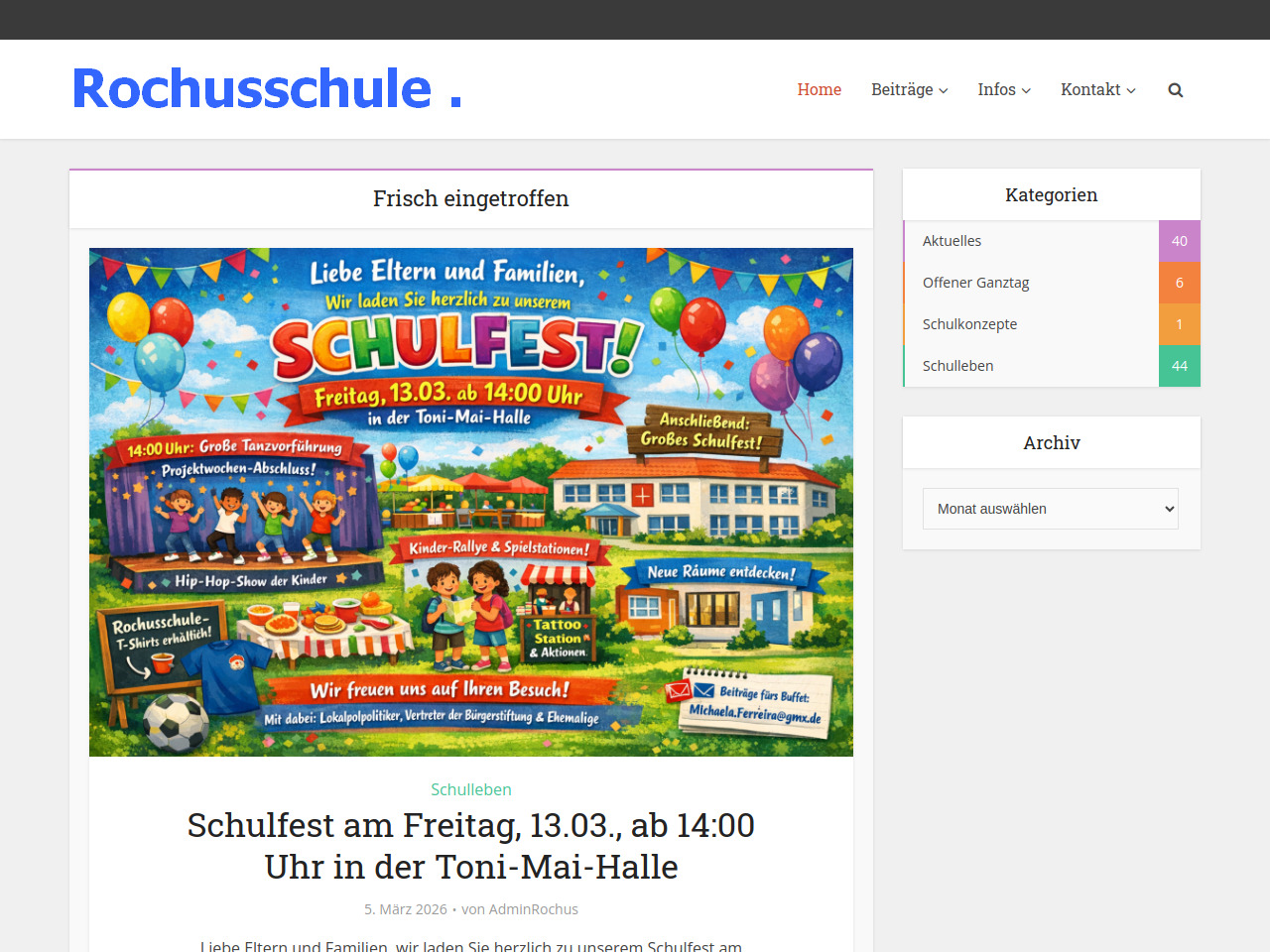Click the Rochusschule site title logo
Viewport: 1270px width, 952px height.
267,88
